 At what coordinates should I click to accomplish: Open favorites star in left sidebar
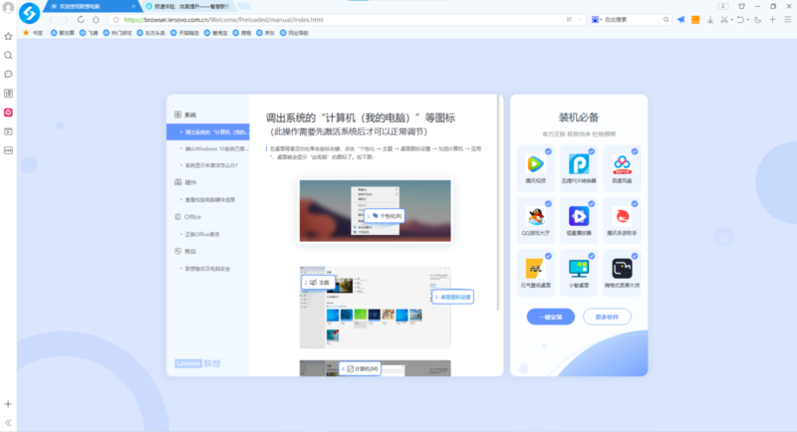click(x=9, y=36)
